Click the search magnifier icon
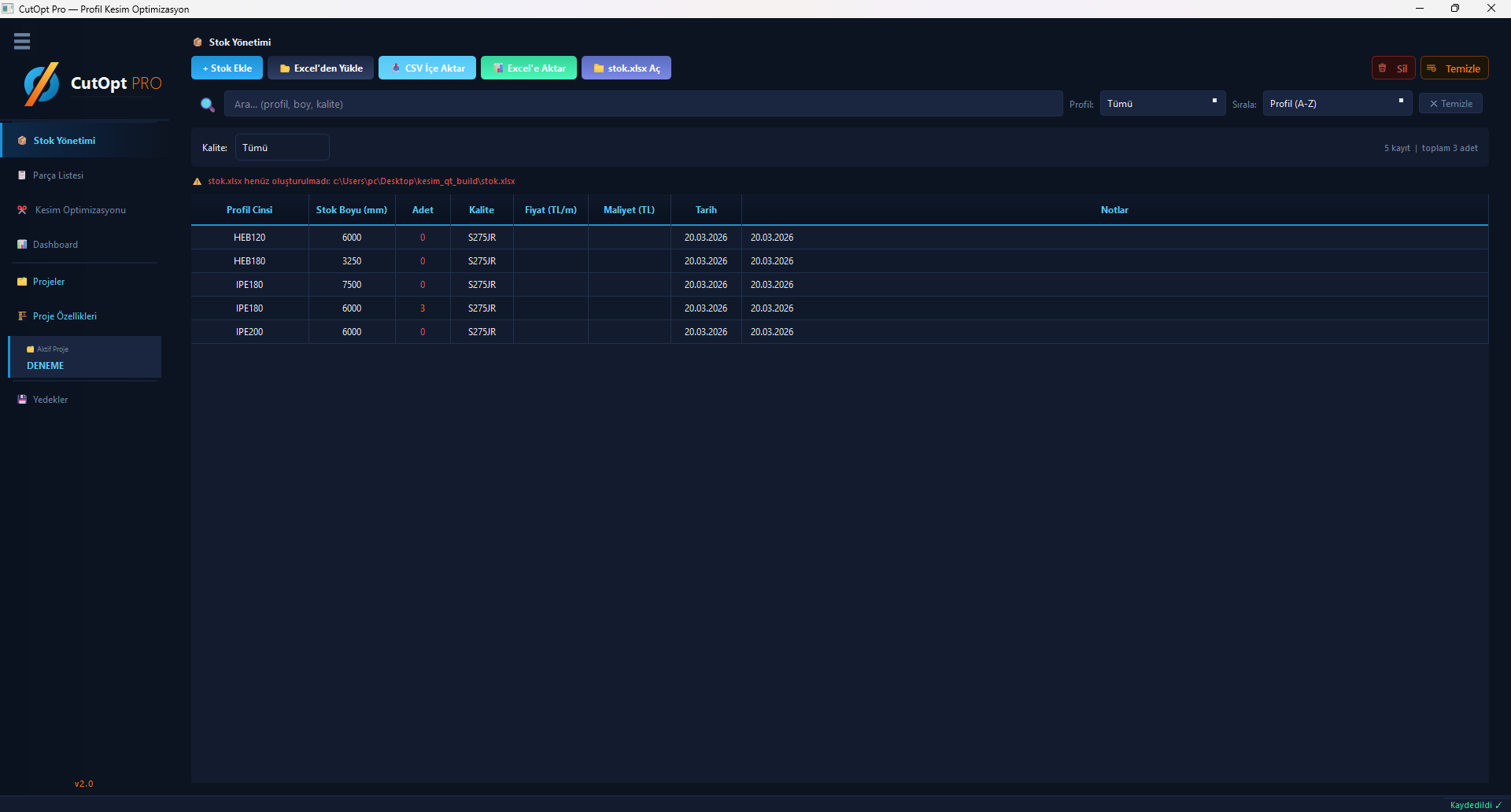Image resolution: width=1511 pixels, height=812 pixels. pyautogui.click(x=208, y=105)
